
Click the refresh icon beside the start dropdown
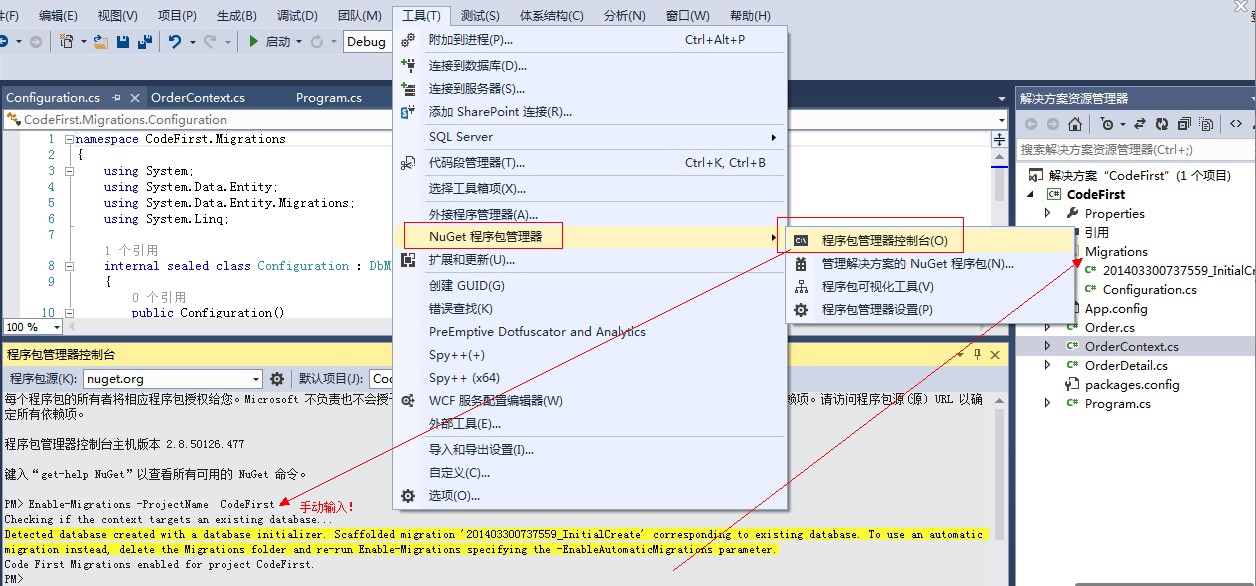coord(317,41)
